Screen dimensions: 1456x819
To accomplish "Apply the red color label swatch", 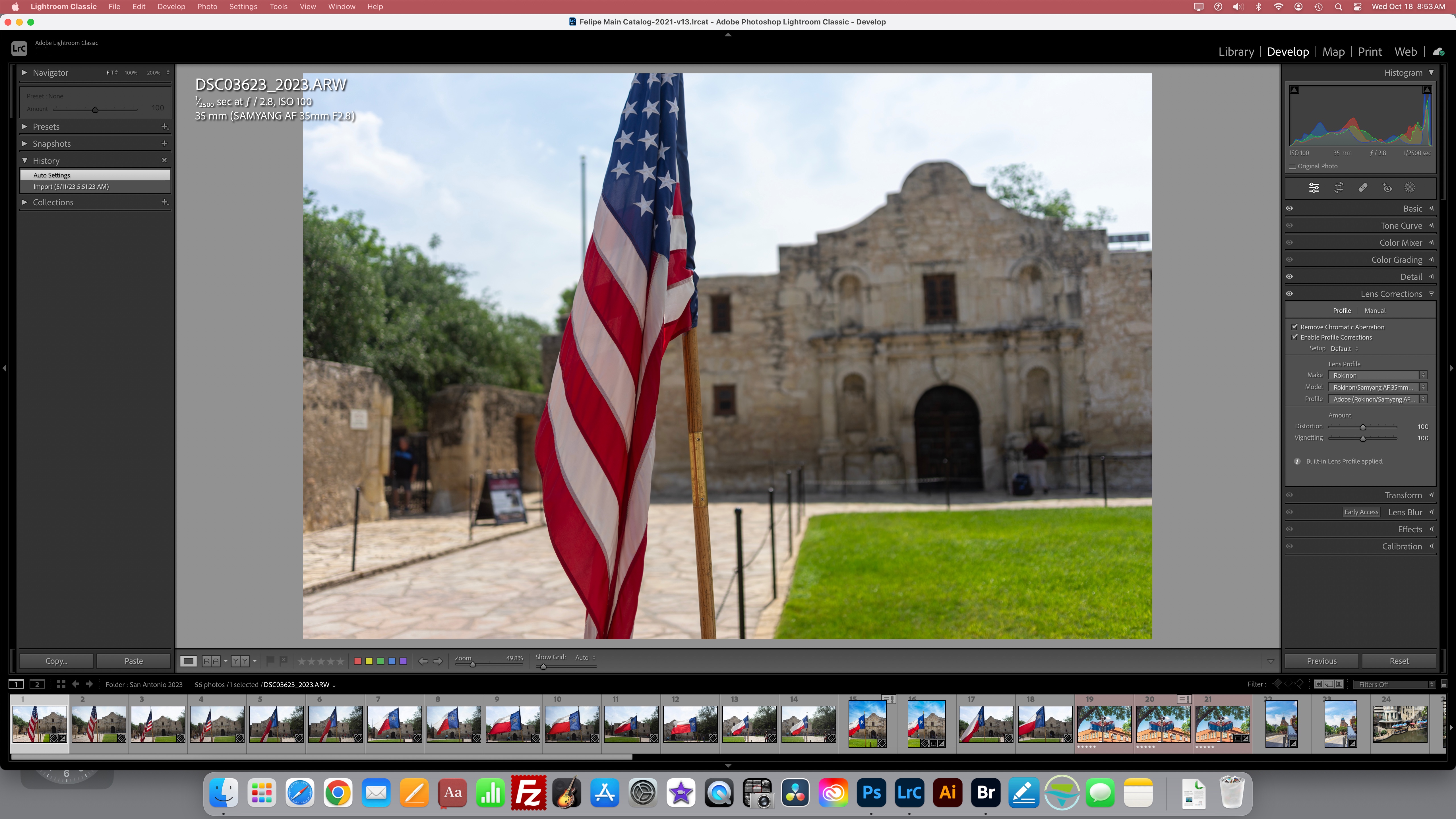I will (x=357, y=661).
